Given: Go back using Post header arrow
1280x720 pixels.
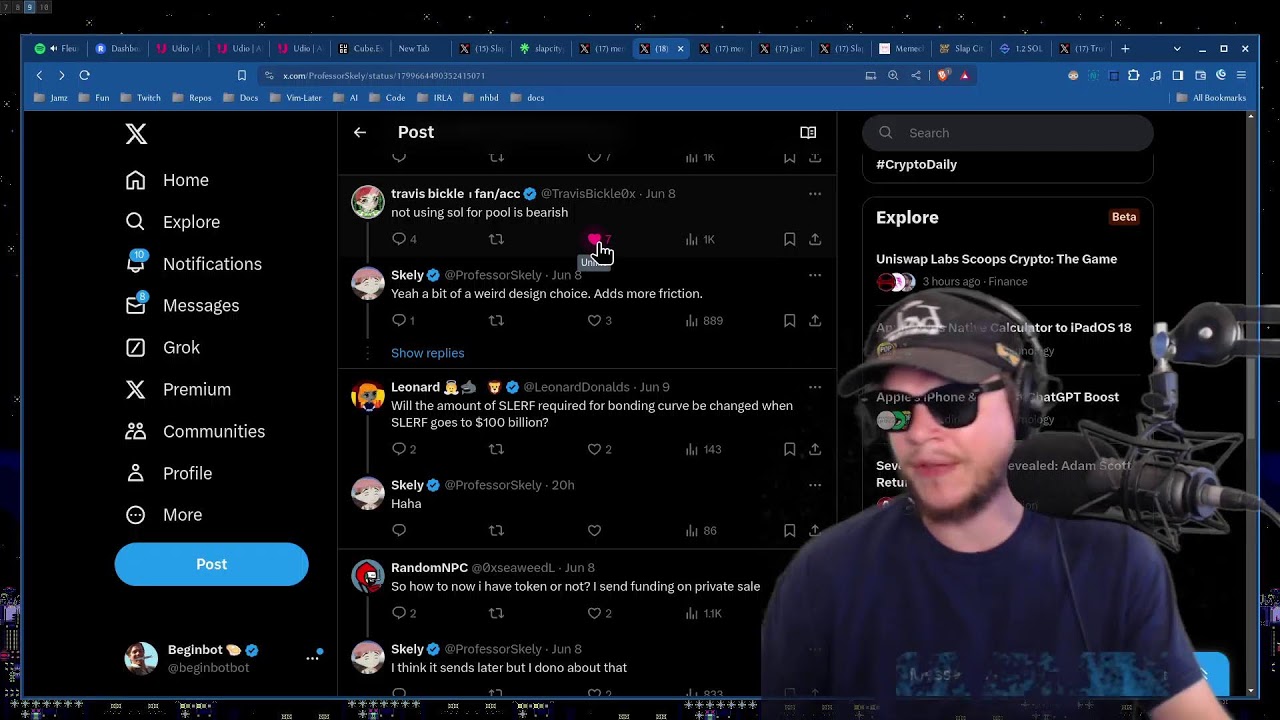Looking at the screenshot, I should point(360,132).
